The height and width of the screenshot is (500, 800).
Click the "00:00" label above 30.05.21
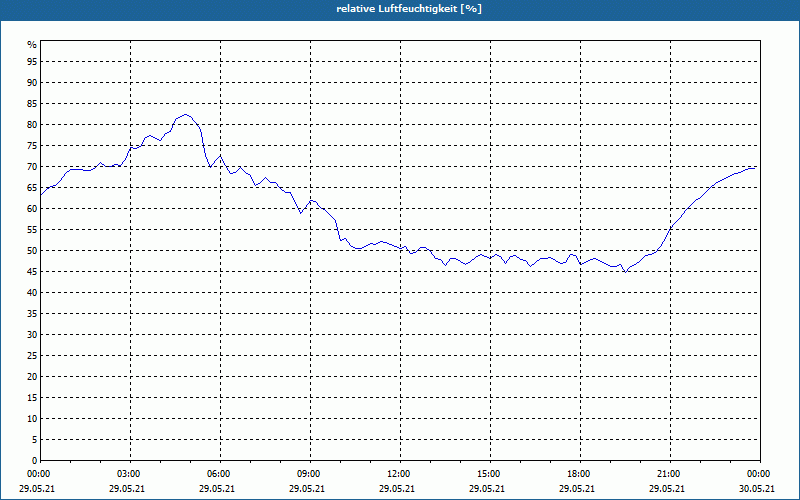tap(760, 474)
